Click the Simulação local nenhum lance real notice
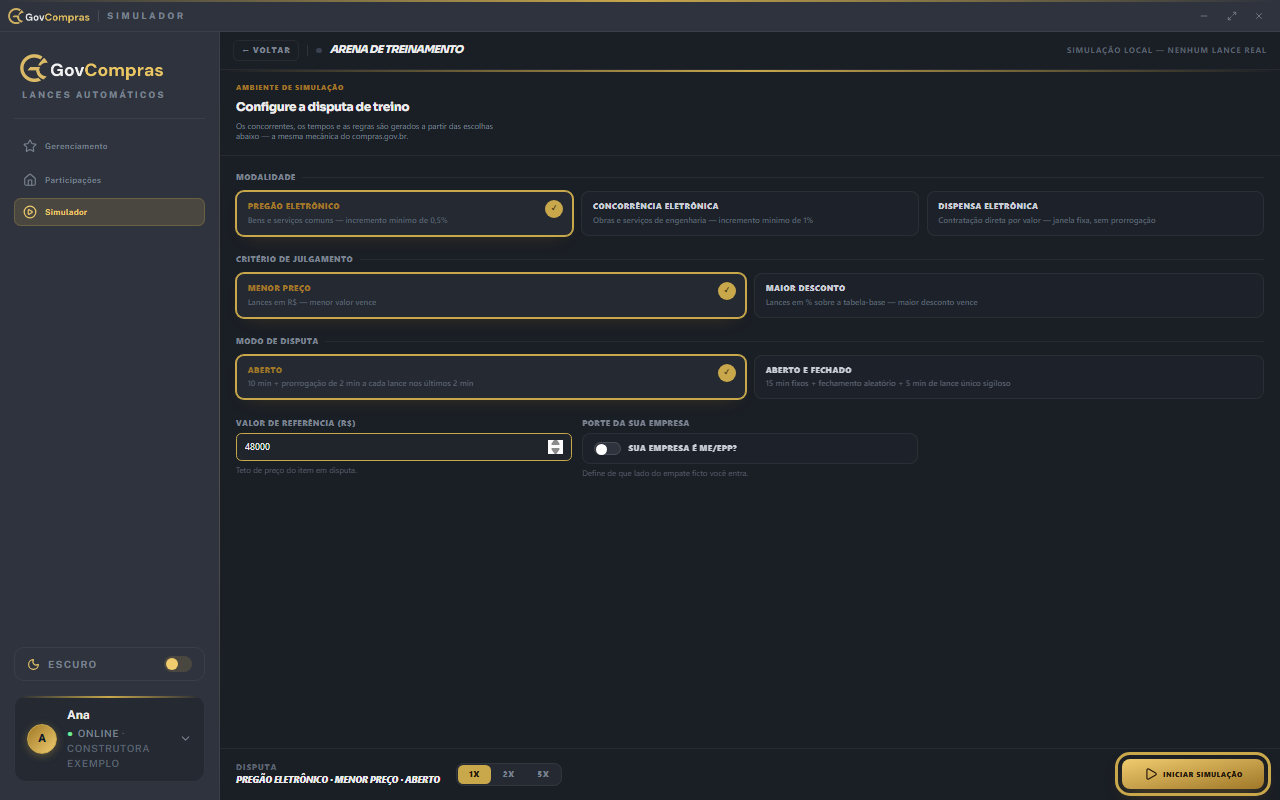Screen dimensions: 1280x800 pos(1166,50)
